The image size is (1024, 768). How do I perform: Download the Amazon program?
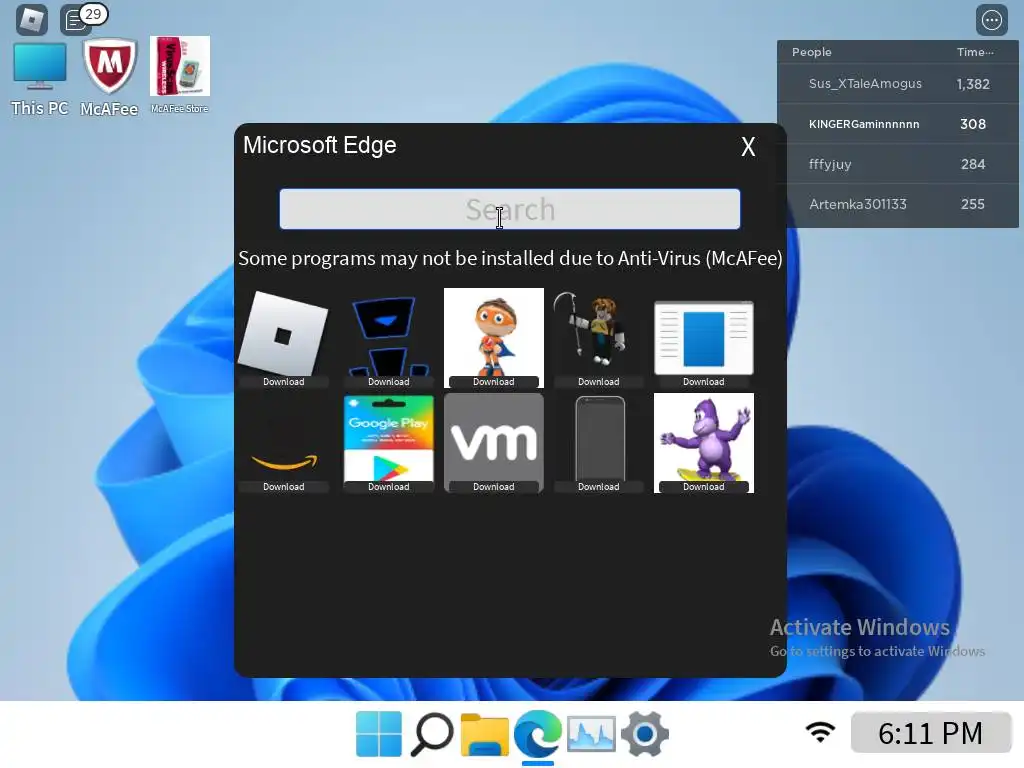point(283,487)
